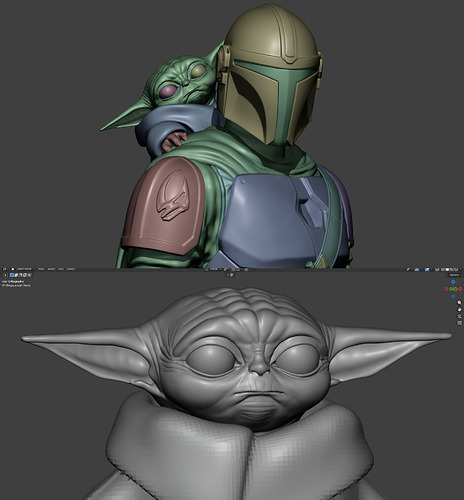
Task: Open the Object Mode dropdown
Action: (23, 269)
